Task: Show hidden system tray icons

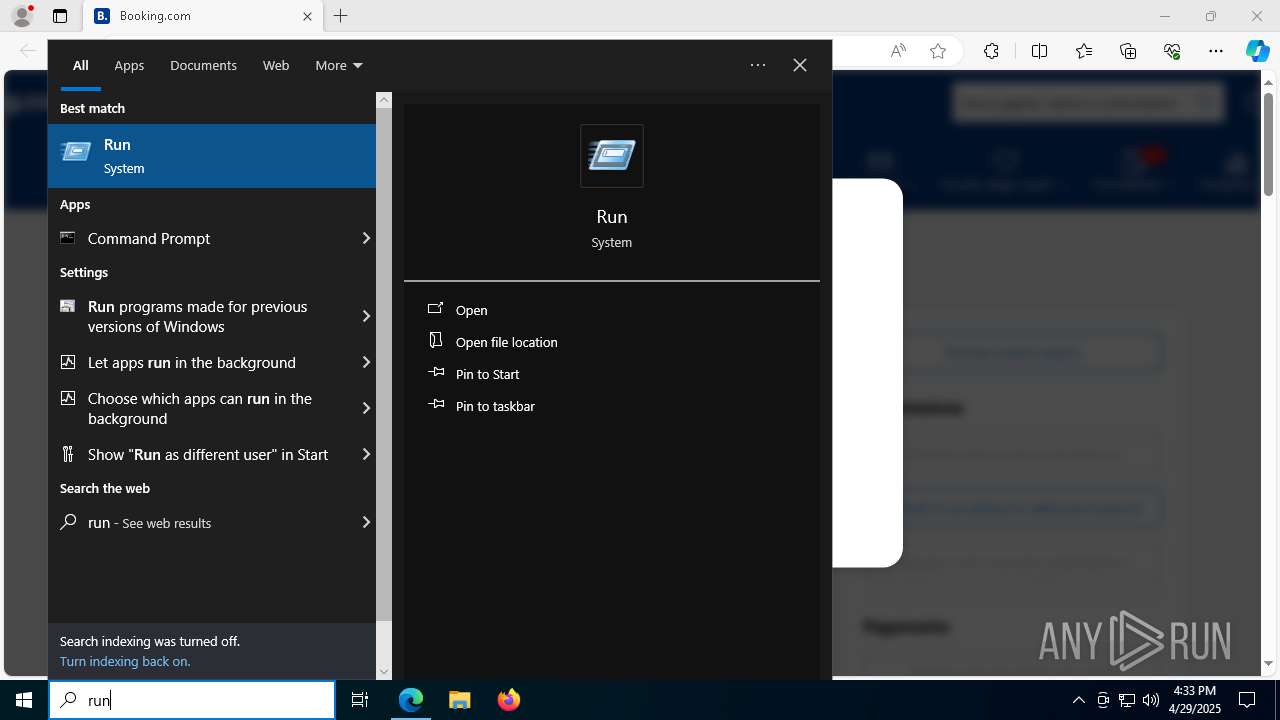Action: coord(1078,700)
